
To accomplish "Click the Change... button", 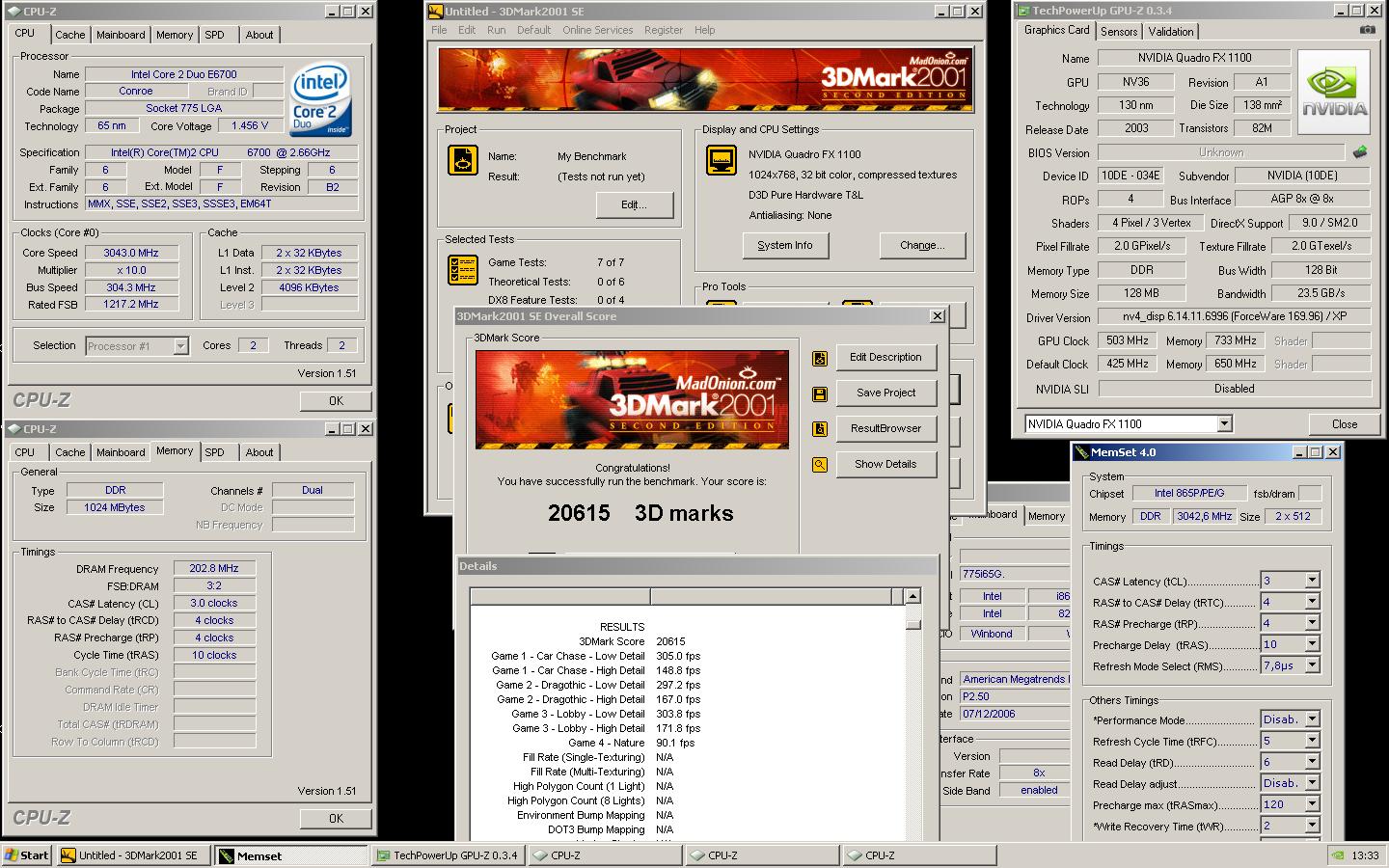I will [x=922, y=245].
